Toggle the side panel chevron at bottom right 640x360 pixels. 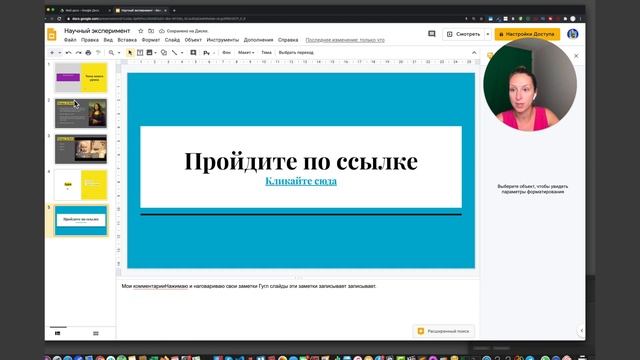[581, 331]
